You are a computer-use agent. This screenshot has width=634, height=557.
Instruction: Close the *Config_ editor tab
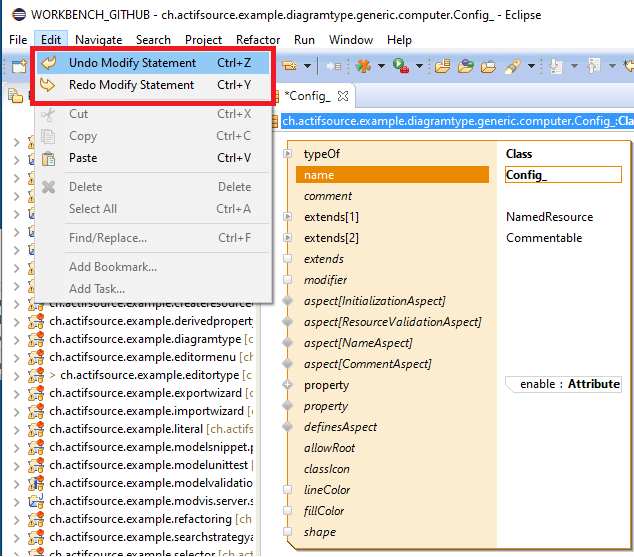pyautogui.click(x=342, y=96)
